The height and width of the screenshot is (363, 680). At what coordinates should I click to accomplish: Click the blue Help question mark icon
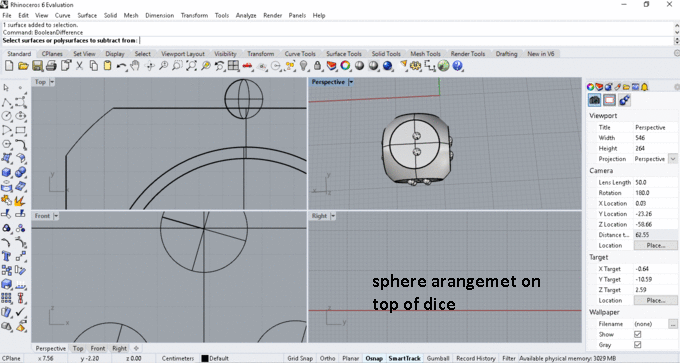pos(458,66)
